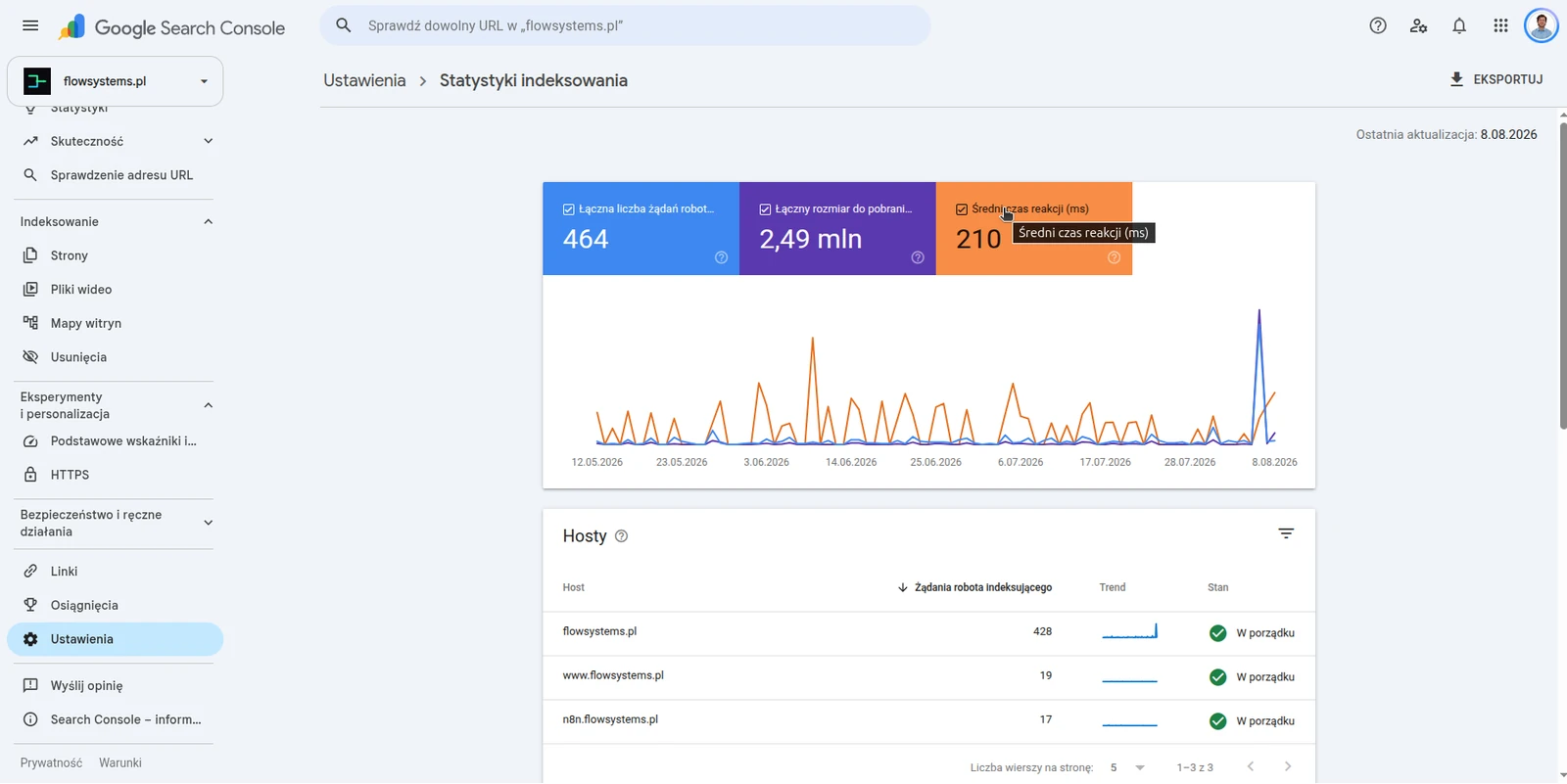Open the Hosty table filter icon
1567x784 pixels.
point(1286,533)
